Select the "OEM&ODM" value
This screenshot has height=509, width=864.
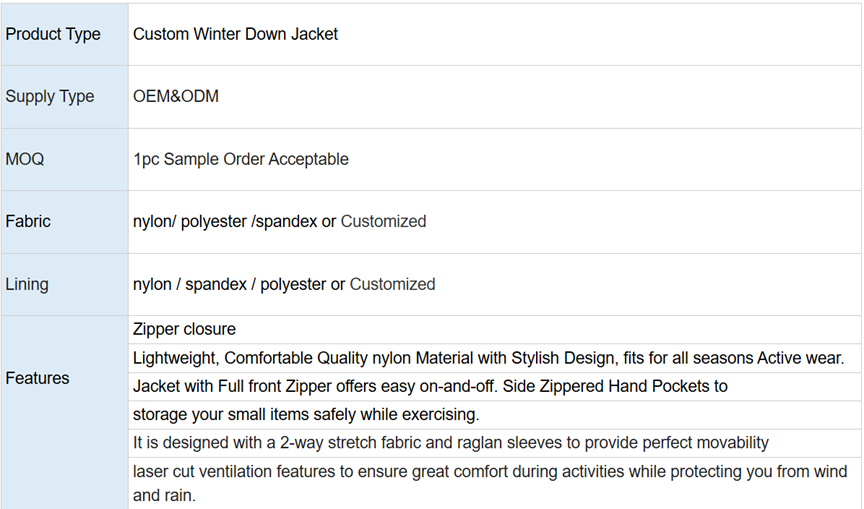click(176, 97)
